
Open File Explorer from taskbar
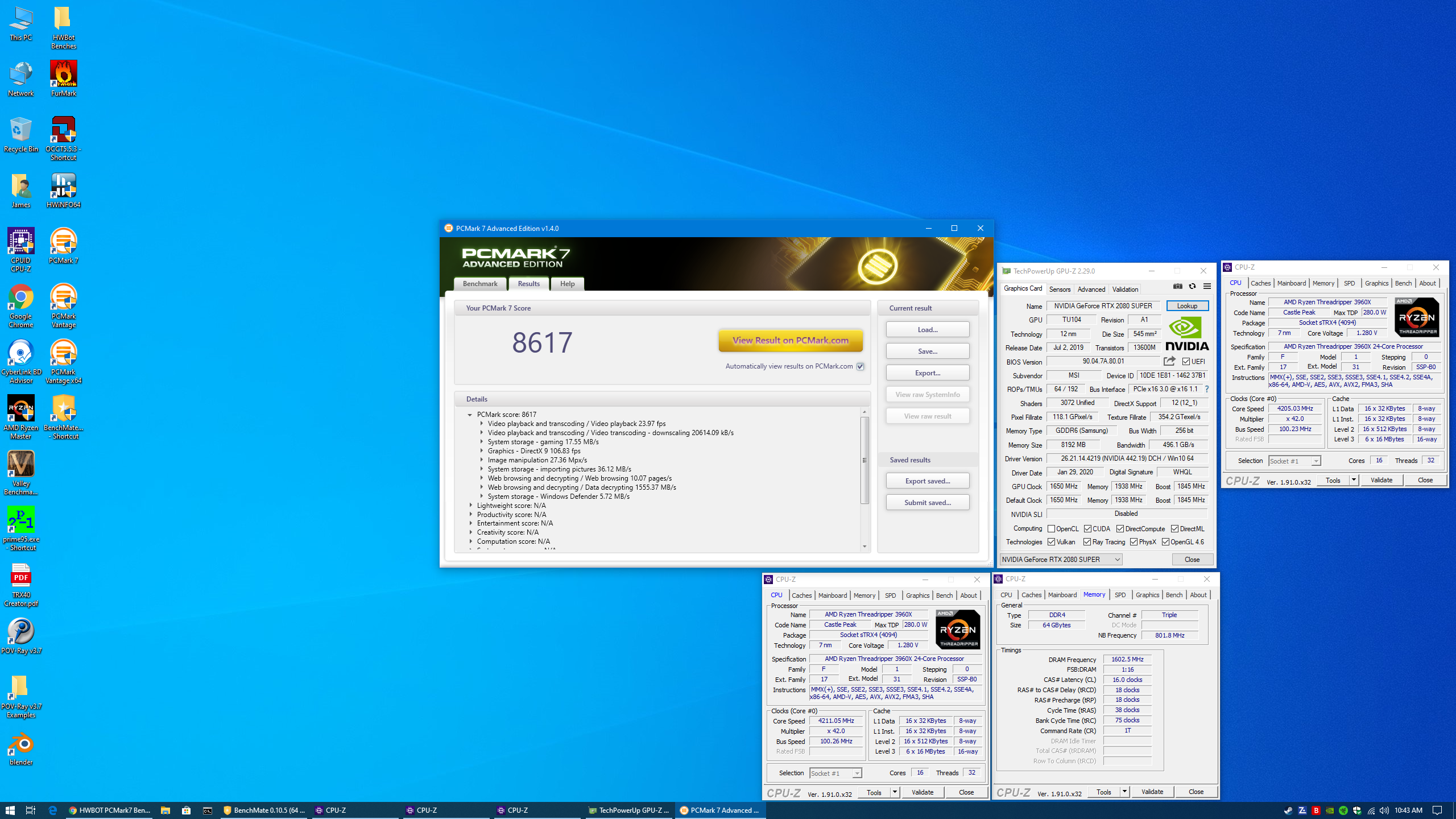coord(165,810)
